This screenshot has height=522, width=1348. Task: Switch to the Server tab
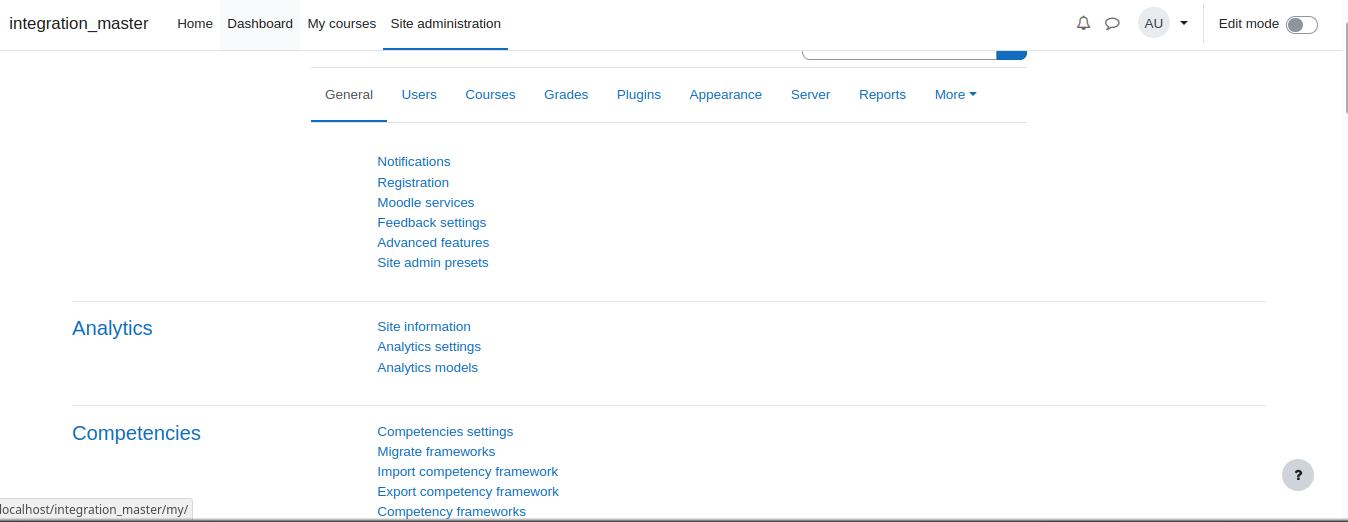click(x=810, y=95)
